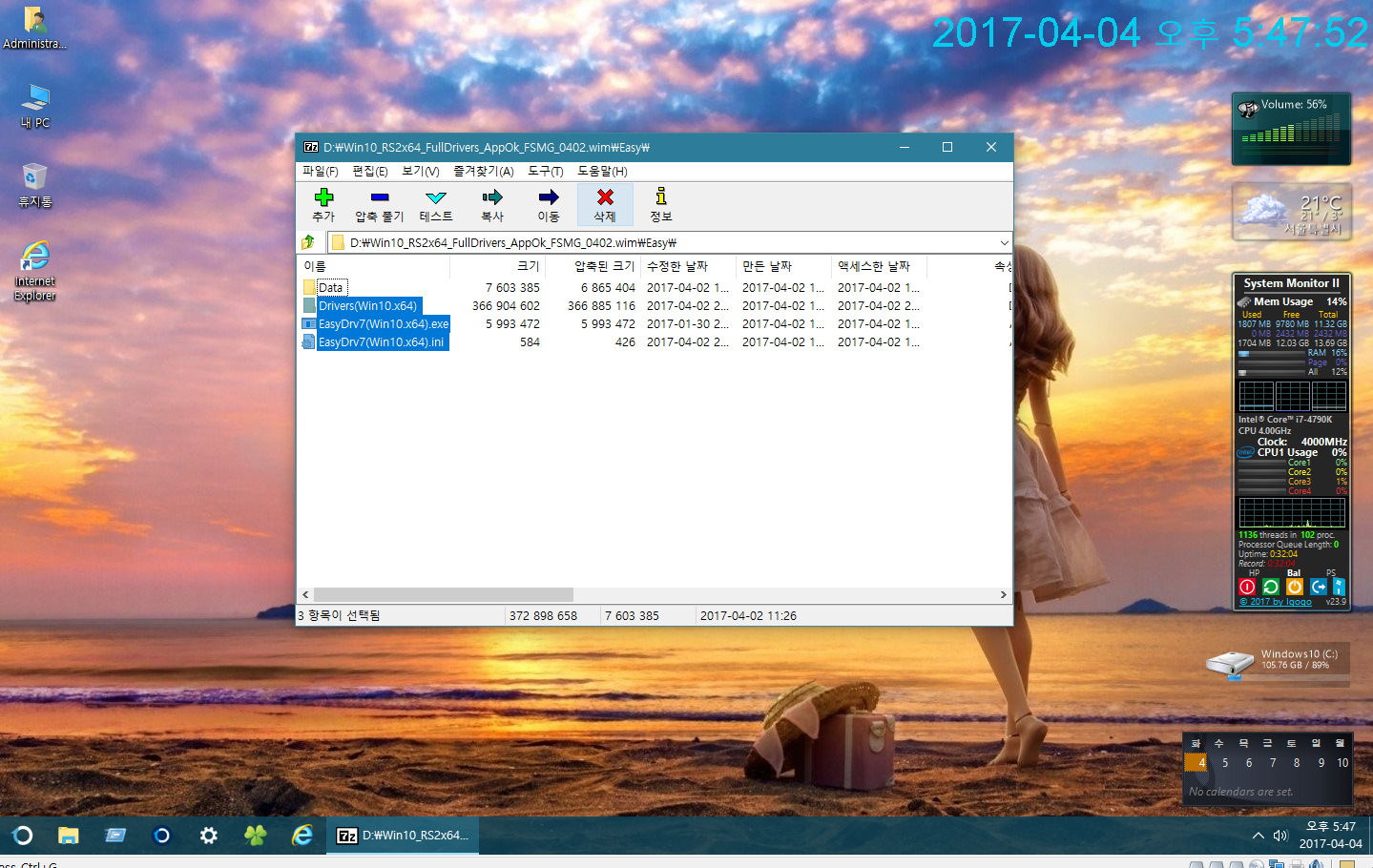Screen dimensions: 1373x868
Task: Click blue log-off button in System Monitor
Action: click(x=1319, y=587)
